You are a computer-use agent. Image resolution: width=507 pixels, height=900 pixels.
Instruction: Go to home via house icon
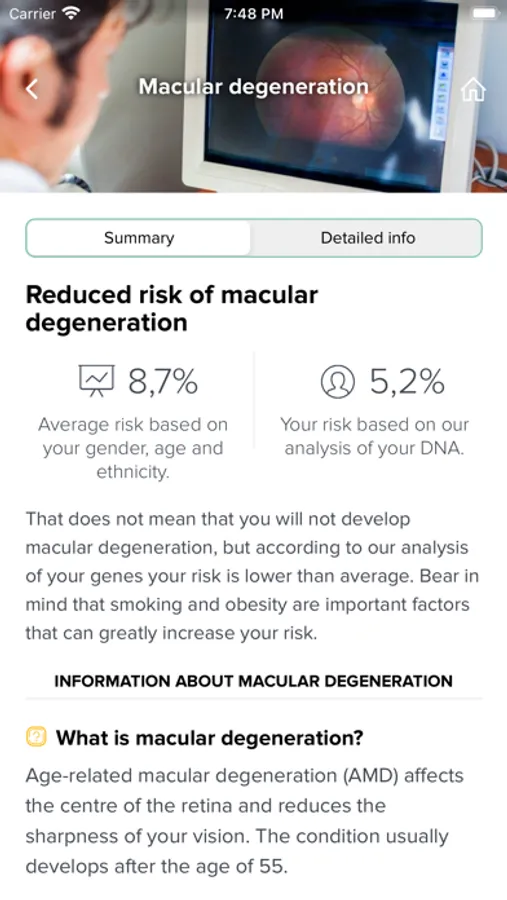coord(473,90)
